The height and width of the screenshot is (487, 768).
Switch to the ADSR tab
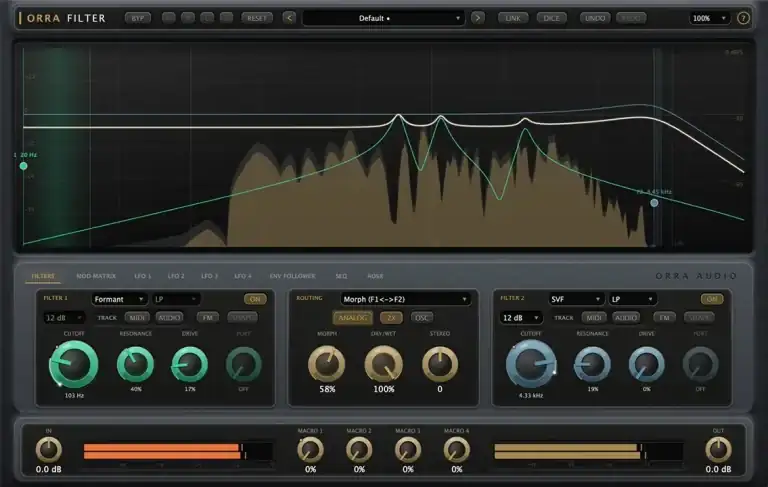pyautogui.click(x=375, y=276)
